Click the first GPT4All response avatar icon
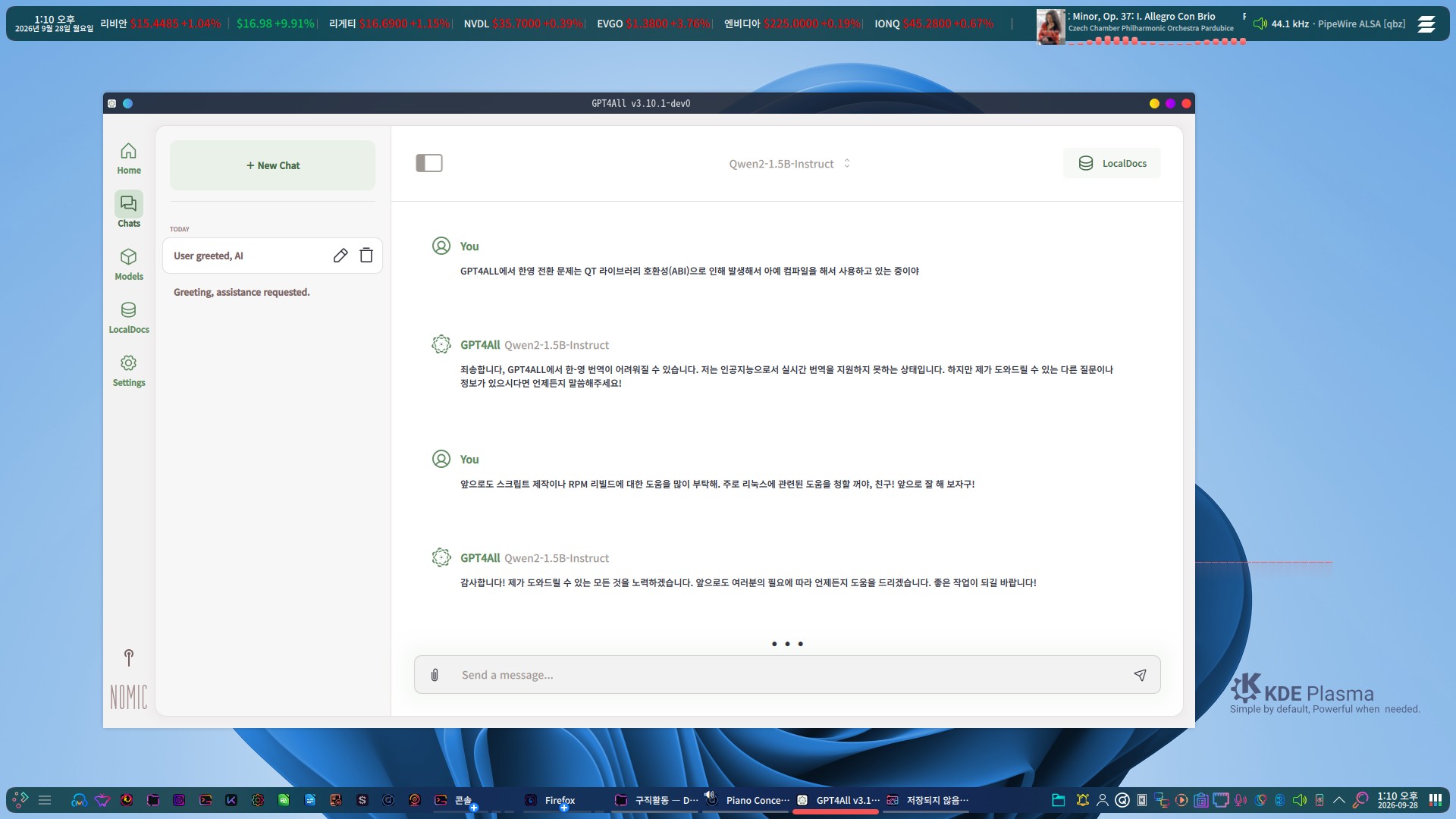Screen dimensions: 1456x819 pos(441,344)
